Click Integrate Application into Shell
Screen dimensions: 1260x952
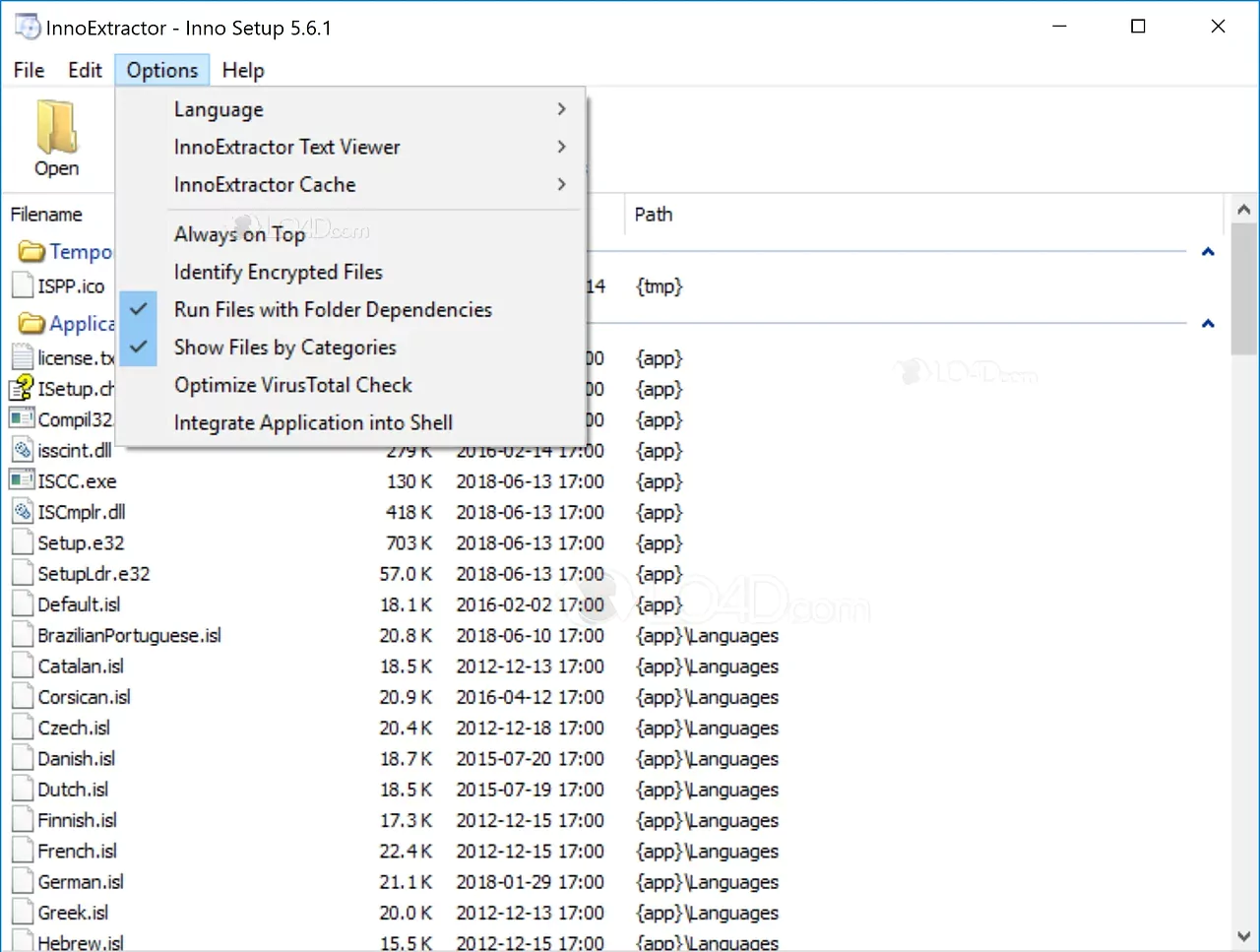coord(313,422)
